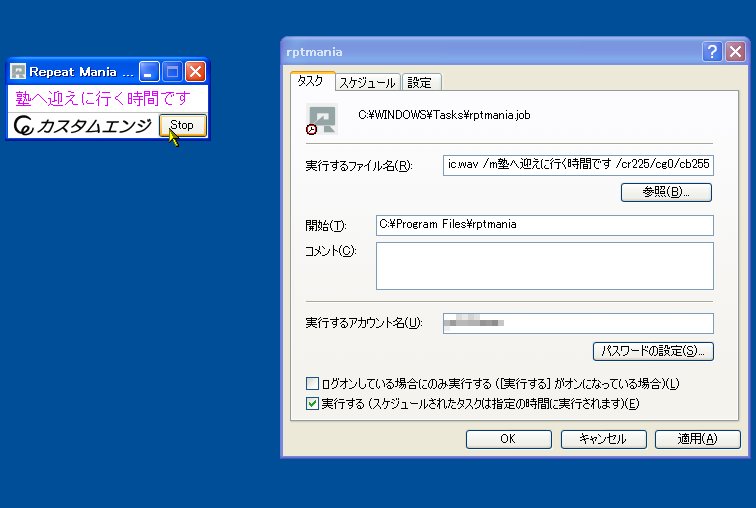Screen dimensions: 756x508
Task: Click the path text C:¥WINDOWS¥Tasks¥rptmania.job
Action: [444, 115]
